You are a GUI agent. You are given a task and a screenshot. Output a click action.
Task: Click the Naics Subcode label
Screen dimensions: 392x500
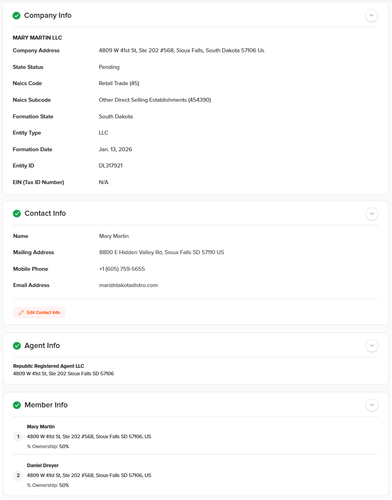coord(32,100)
